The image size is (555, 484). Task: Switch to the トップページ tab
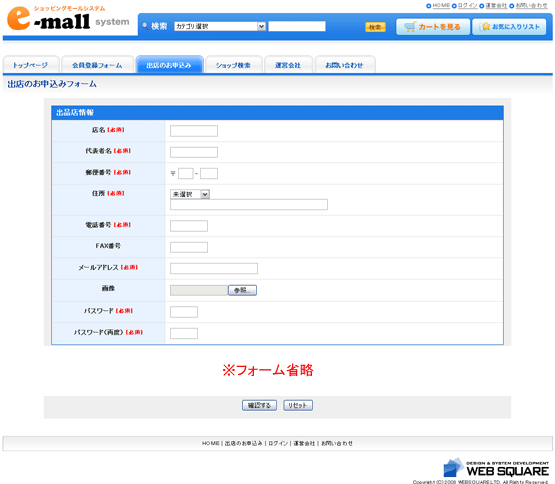pos(31,65)
